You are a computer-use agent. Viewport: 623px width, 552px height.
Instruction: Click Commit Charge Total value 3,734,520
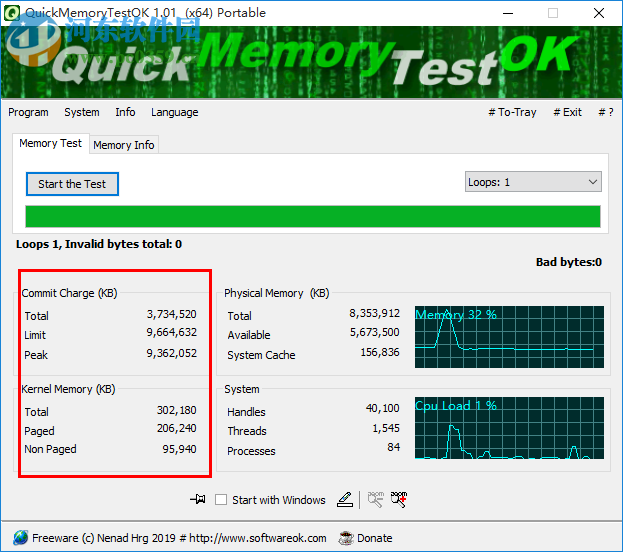(x=172, y=314)
